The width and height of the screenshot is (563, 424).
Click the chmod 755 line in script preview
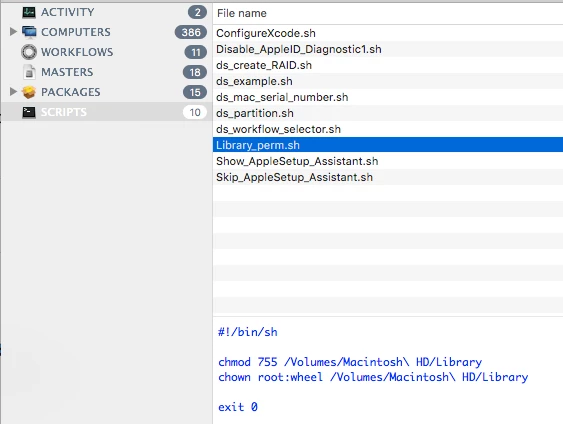point(350,362)
